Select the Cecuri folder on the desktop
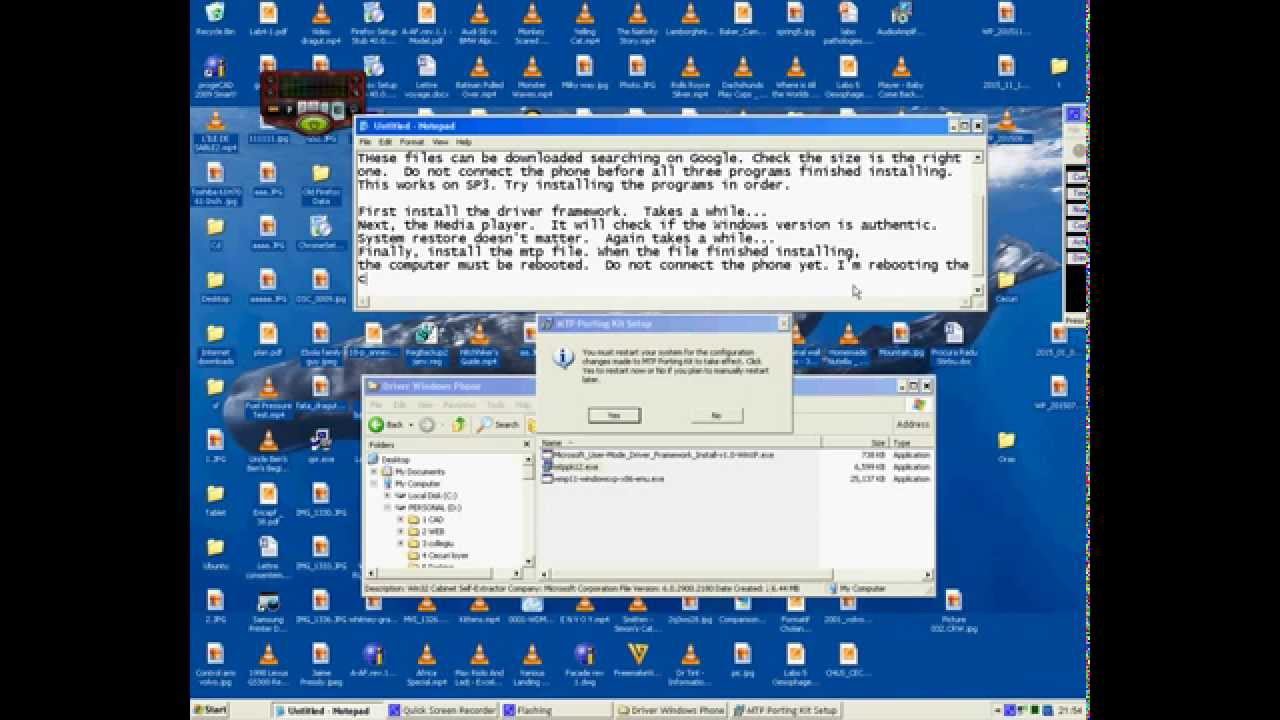1280x720 pixels. pos(1006,285)
